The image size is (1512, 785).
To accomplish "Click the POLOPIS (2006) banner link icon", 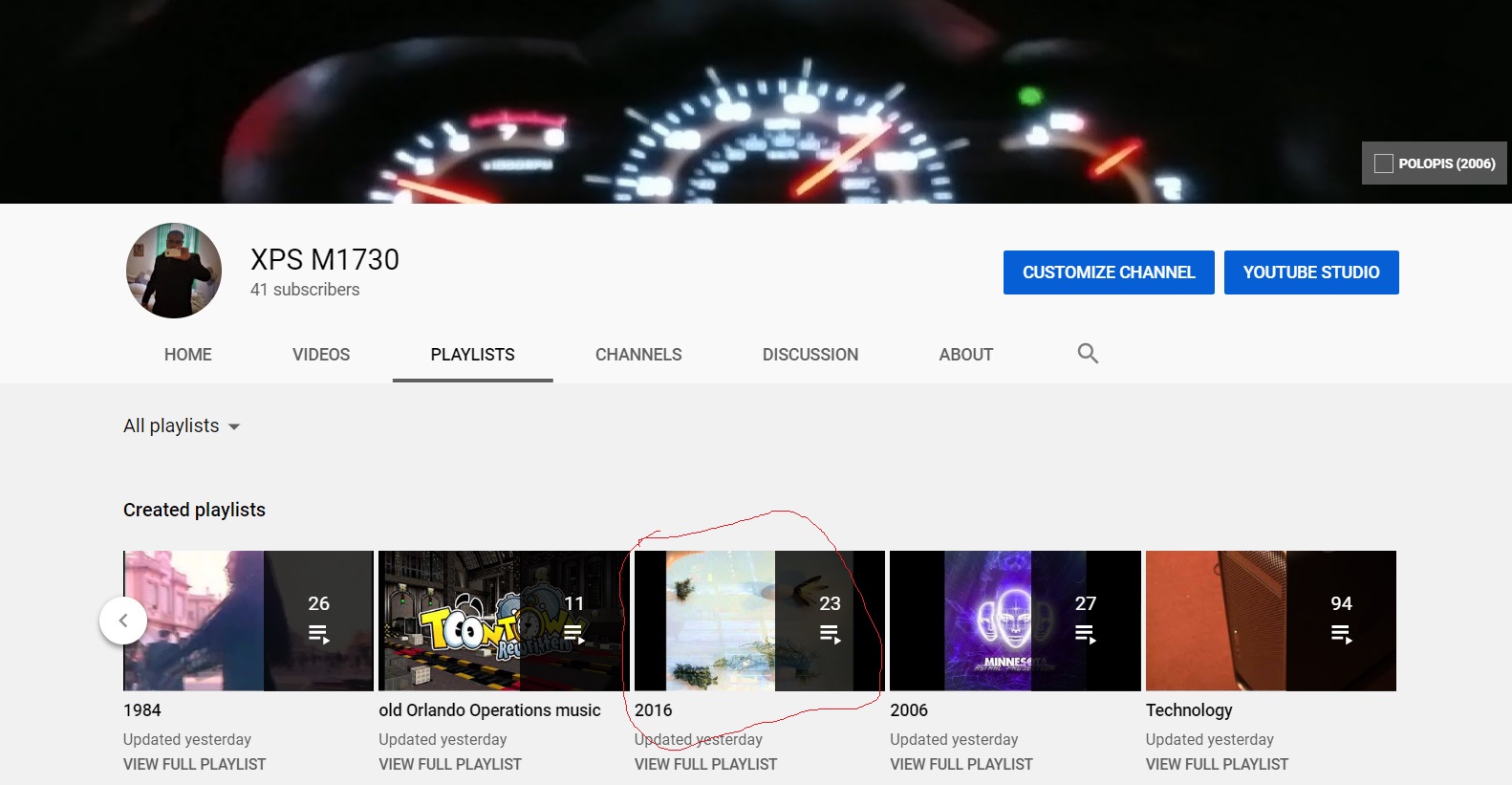I will point(1383,164).
